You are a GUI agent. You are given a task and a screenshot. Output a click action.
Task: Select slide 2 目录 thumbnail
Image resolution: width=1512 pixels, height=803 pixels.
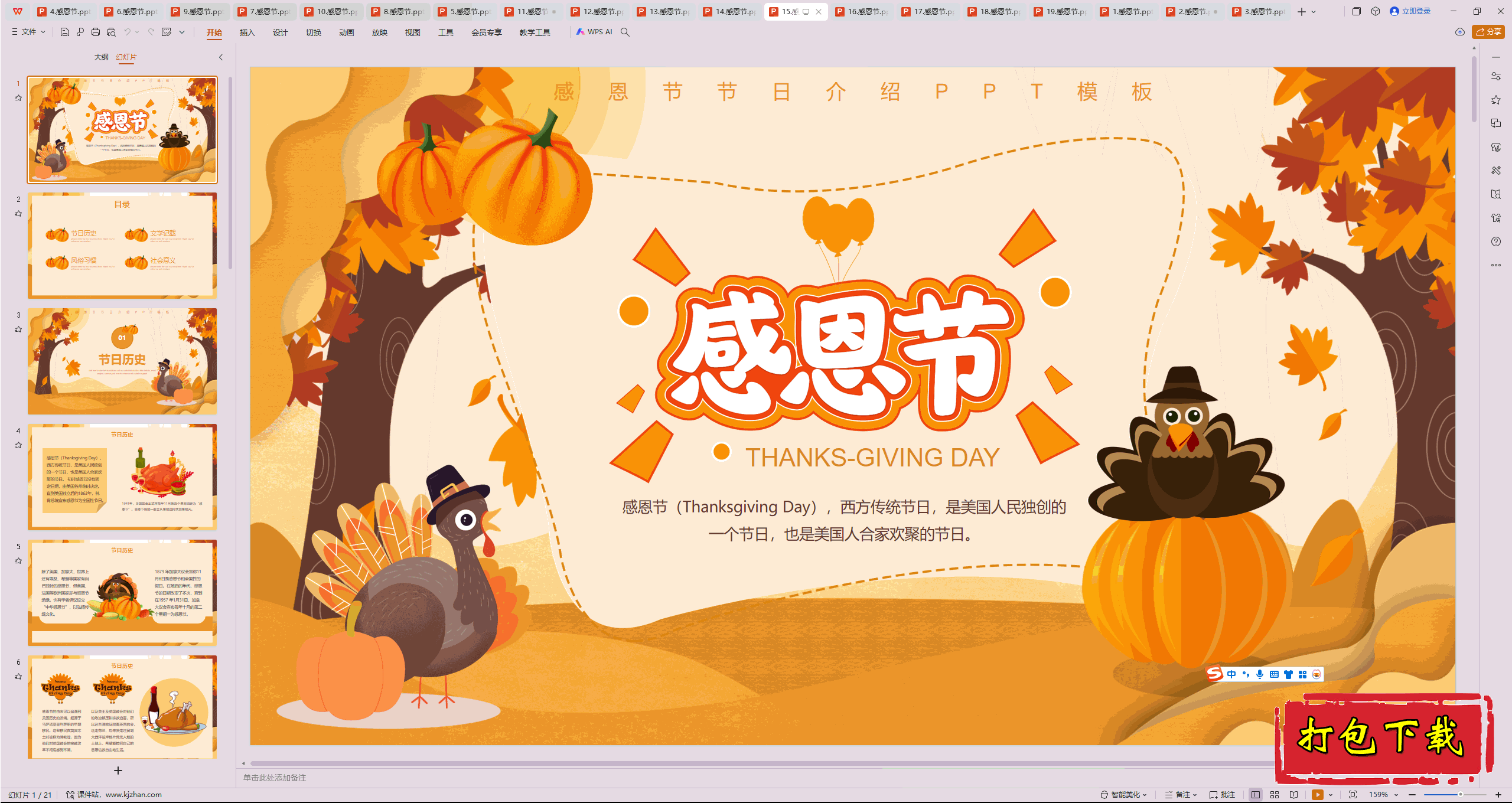tap(122, 245)
